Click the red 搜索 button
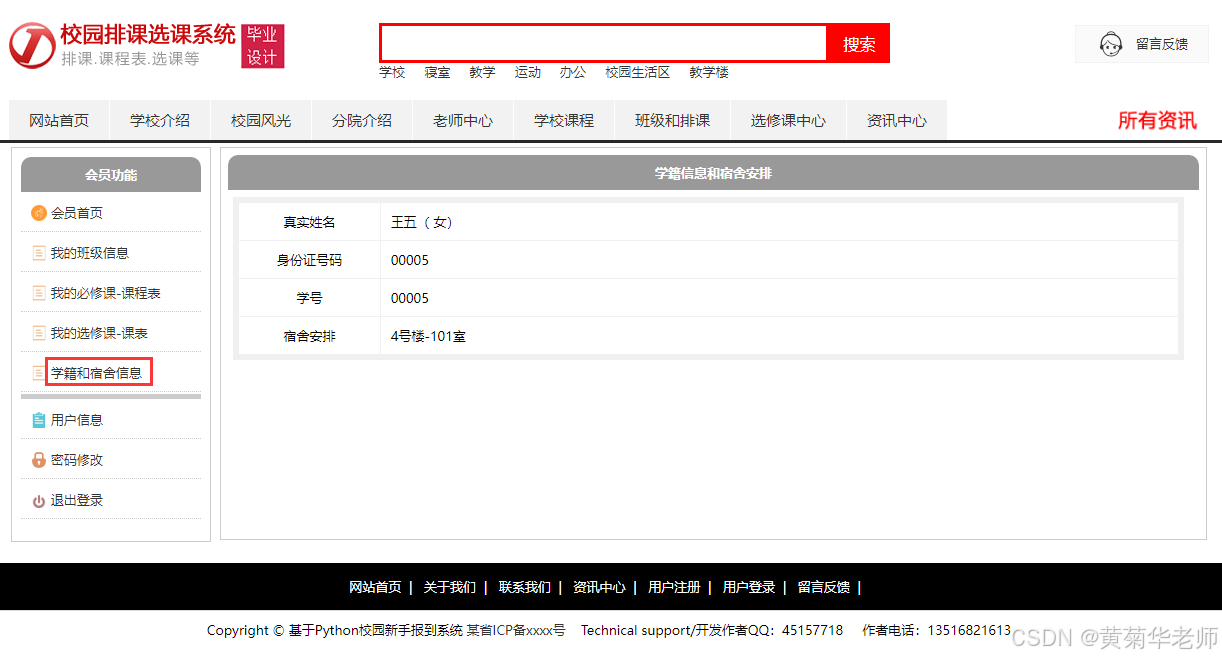This screenshot has width=1222, height=657. pyautogui.click(x=858, y=43)
